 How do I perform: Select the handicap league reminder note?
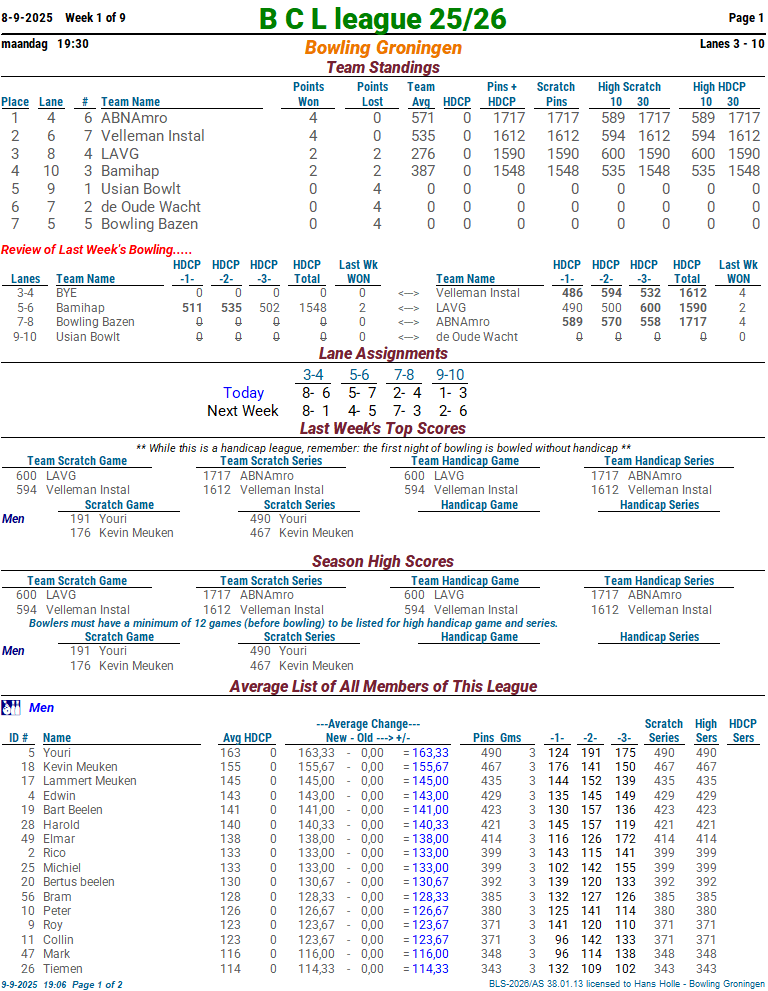[x=383, y=448]
